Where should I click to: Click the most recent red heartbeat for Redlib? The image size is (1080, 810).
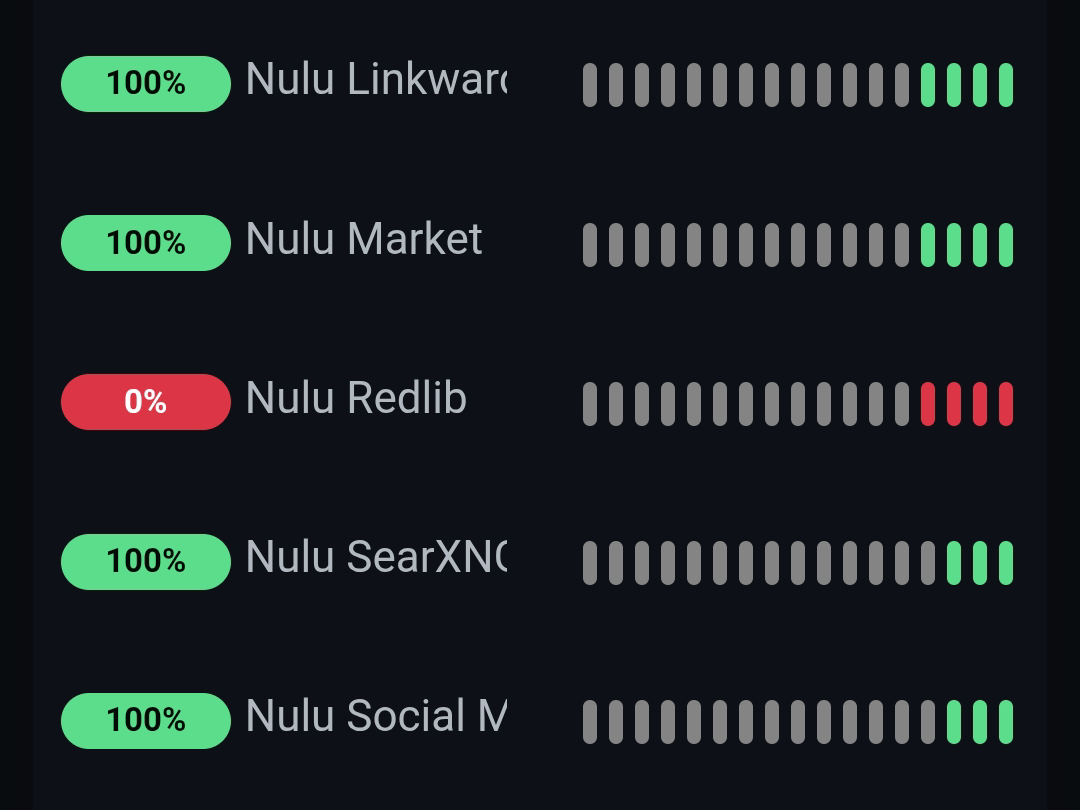click(1006, 404)
